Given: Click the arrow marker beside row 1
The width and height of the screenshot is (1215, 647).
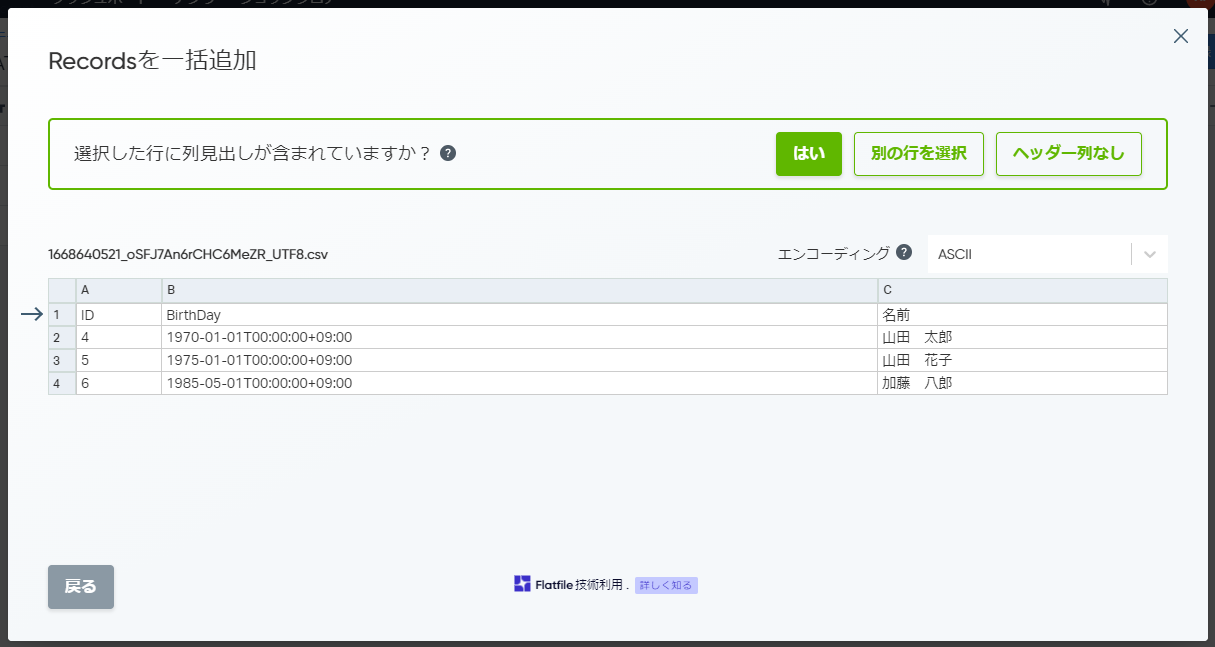Looking at the screenshot, I should coord(31,314).
